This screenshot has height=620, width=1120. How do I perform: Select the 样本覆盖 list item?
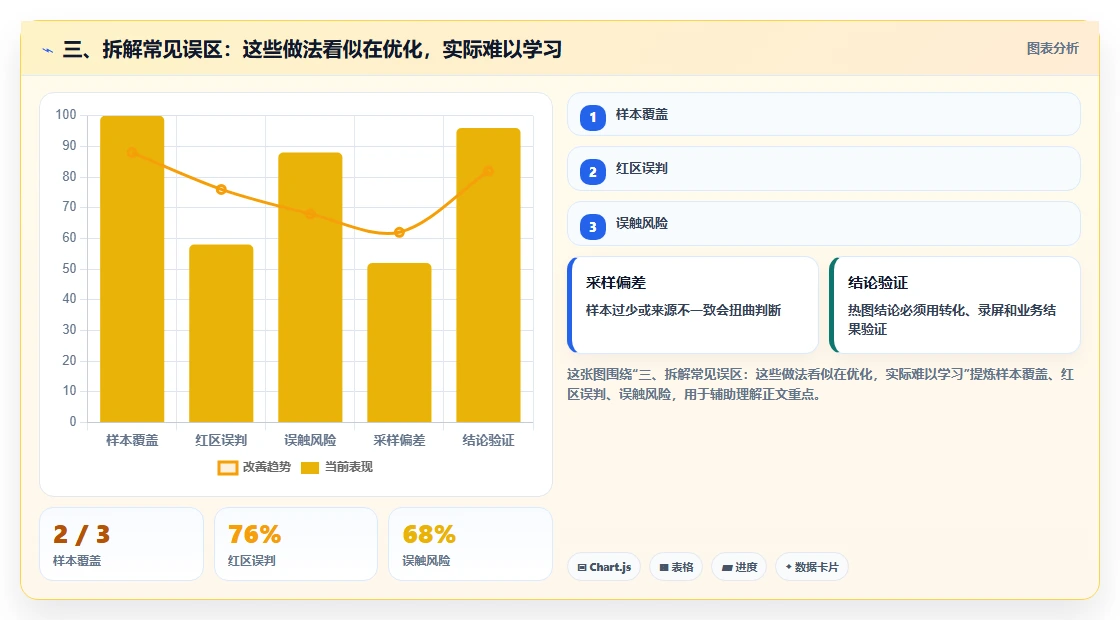823,114
